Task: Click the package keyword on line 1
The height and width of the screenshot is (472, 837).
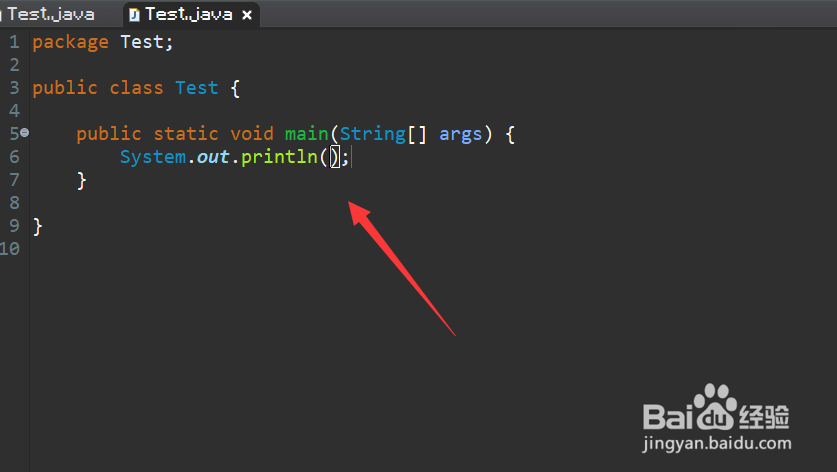Action: click(x=70, y=42)
